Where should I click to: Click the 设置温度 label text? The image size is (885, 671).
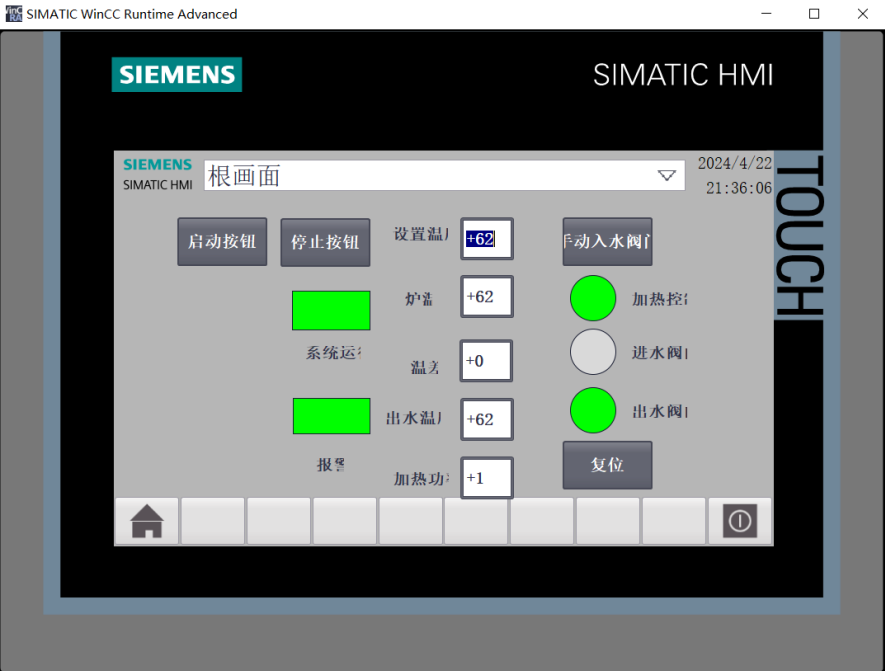420,234
